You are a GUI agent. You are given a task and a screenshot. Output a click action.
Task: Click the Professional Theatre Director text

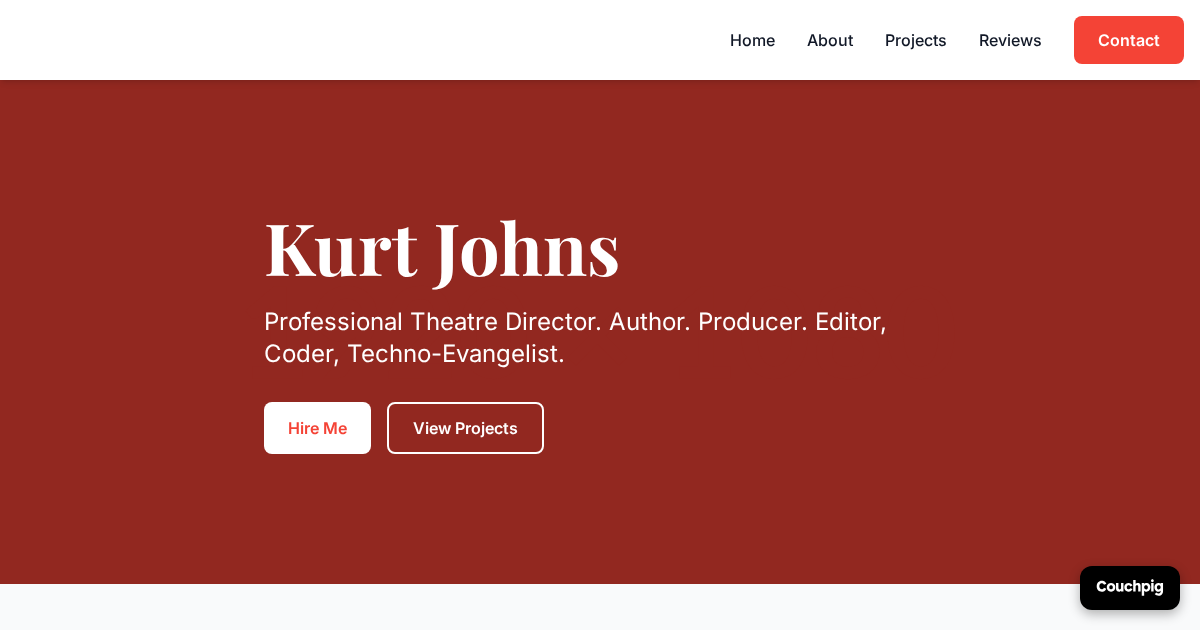pos(432,322)
